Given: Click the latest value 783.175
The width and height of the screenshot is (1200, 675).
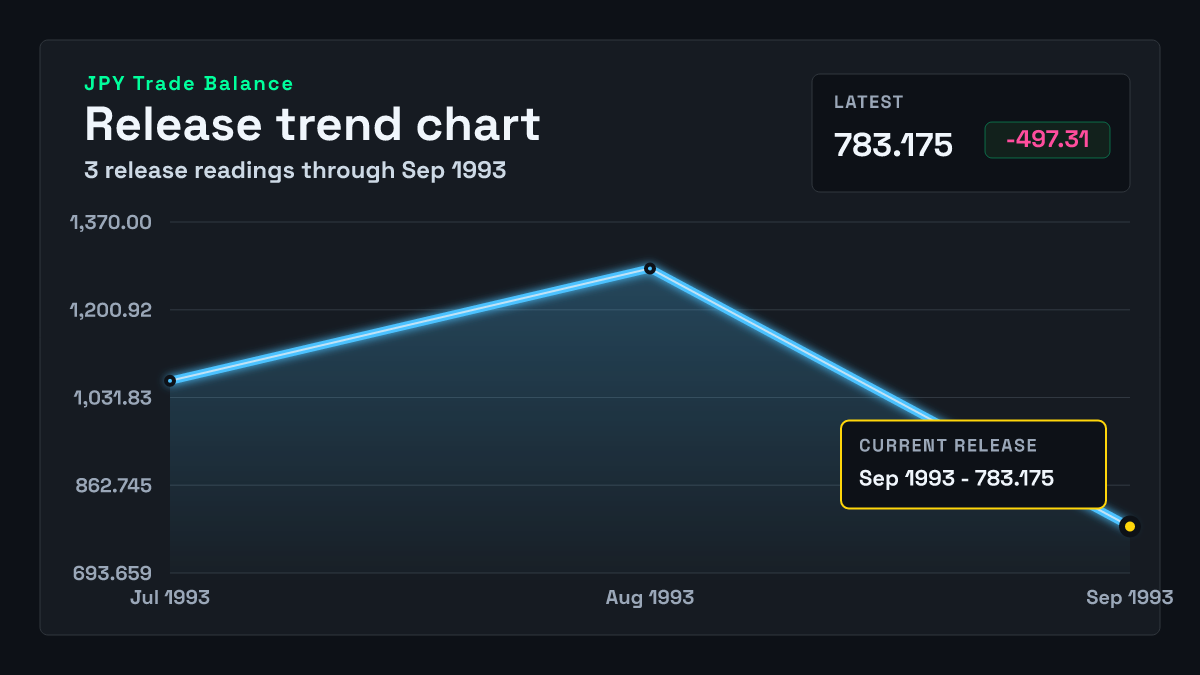Looking at the screenshot, I should pos(893,145).
